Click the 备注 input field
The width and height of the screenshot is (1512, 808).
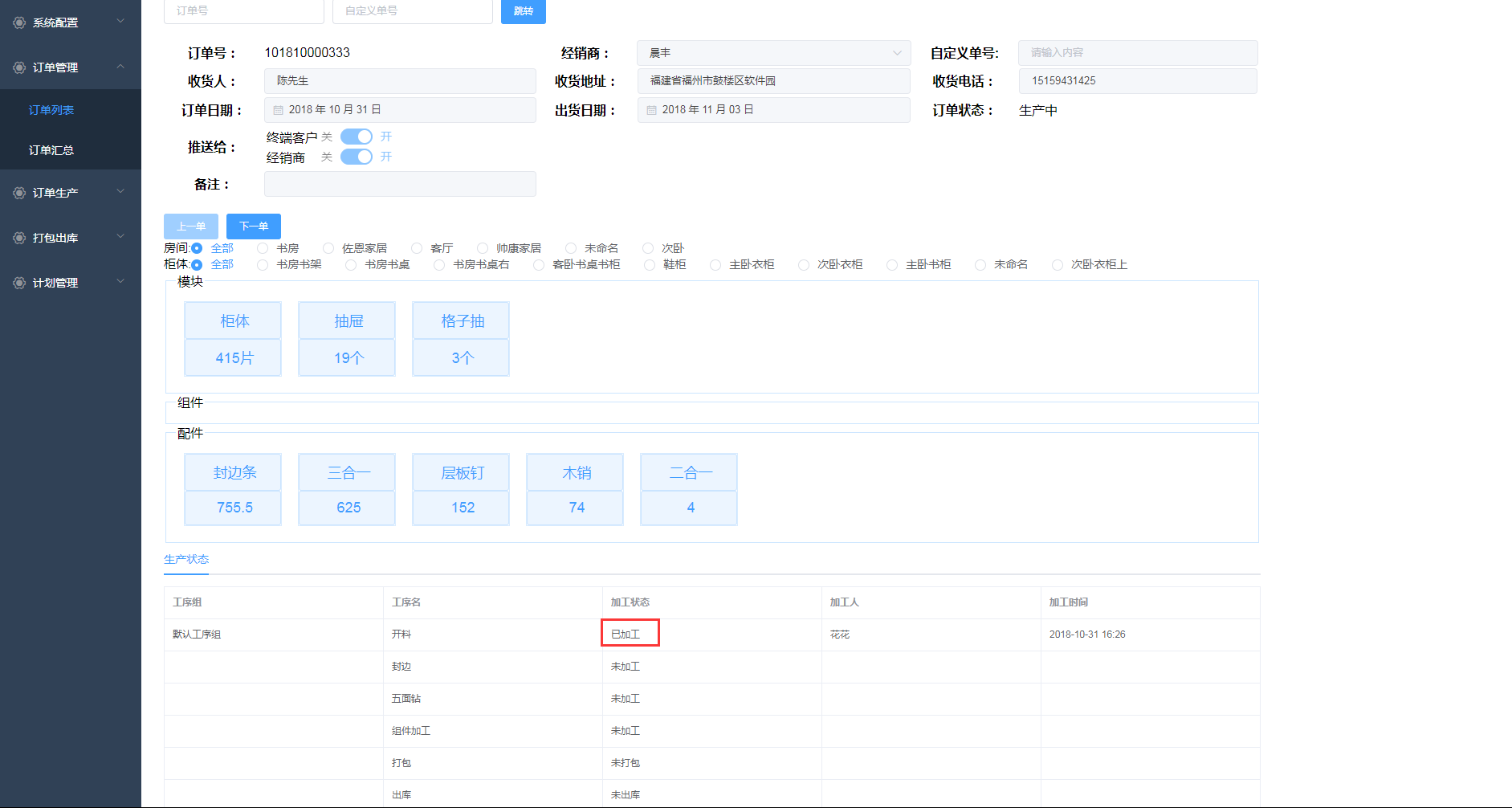coord(400,184)
